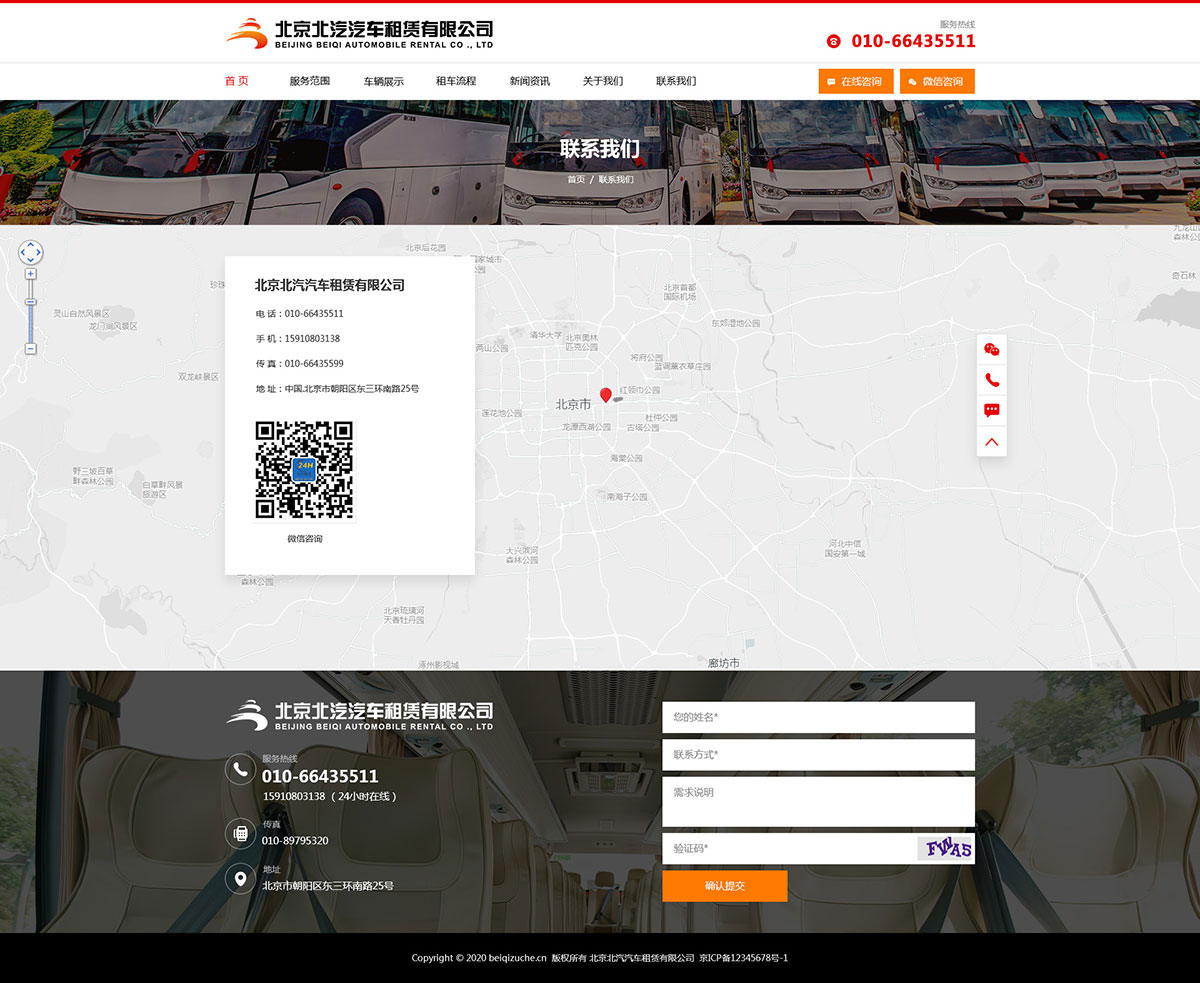Click the zoom-out minus icon on the map
Screen dimensions: 1200x983
pyautogui.click(x=30, y=348)
